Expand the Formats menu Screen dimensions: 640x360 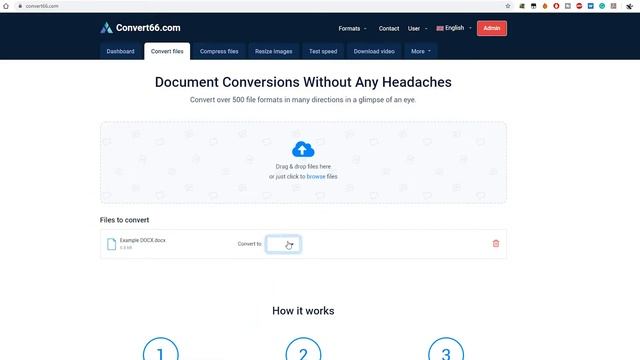pos(352,29)
